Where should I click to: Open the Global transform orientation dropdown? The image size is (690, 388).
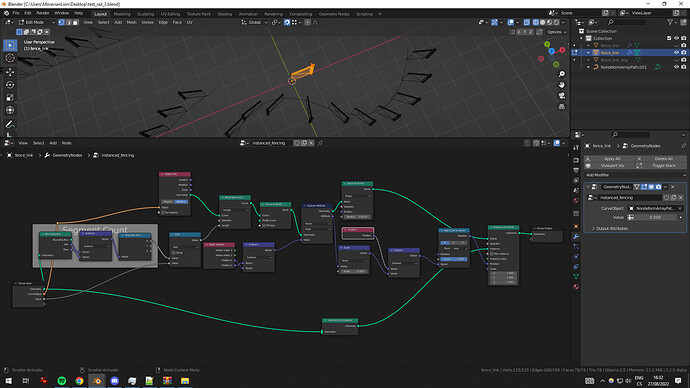point(254,22)
